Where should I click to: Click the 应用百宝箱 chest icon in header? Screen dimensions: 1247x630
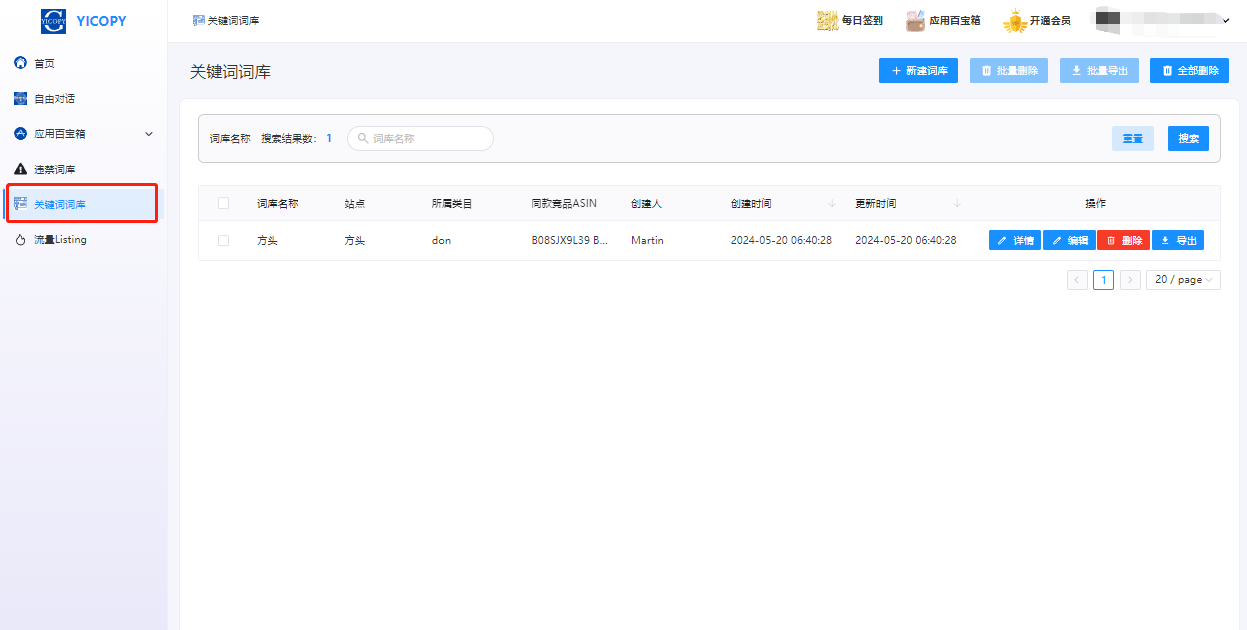click(x=915, y=20)
